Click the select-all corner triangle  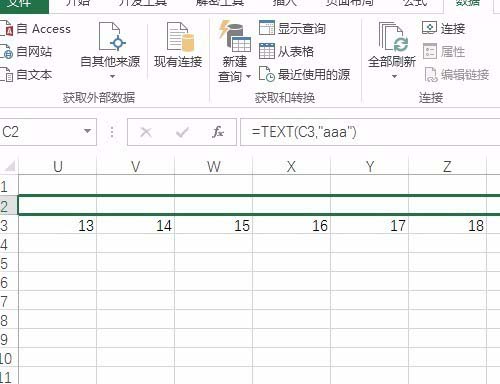click(x=10, y=166)
